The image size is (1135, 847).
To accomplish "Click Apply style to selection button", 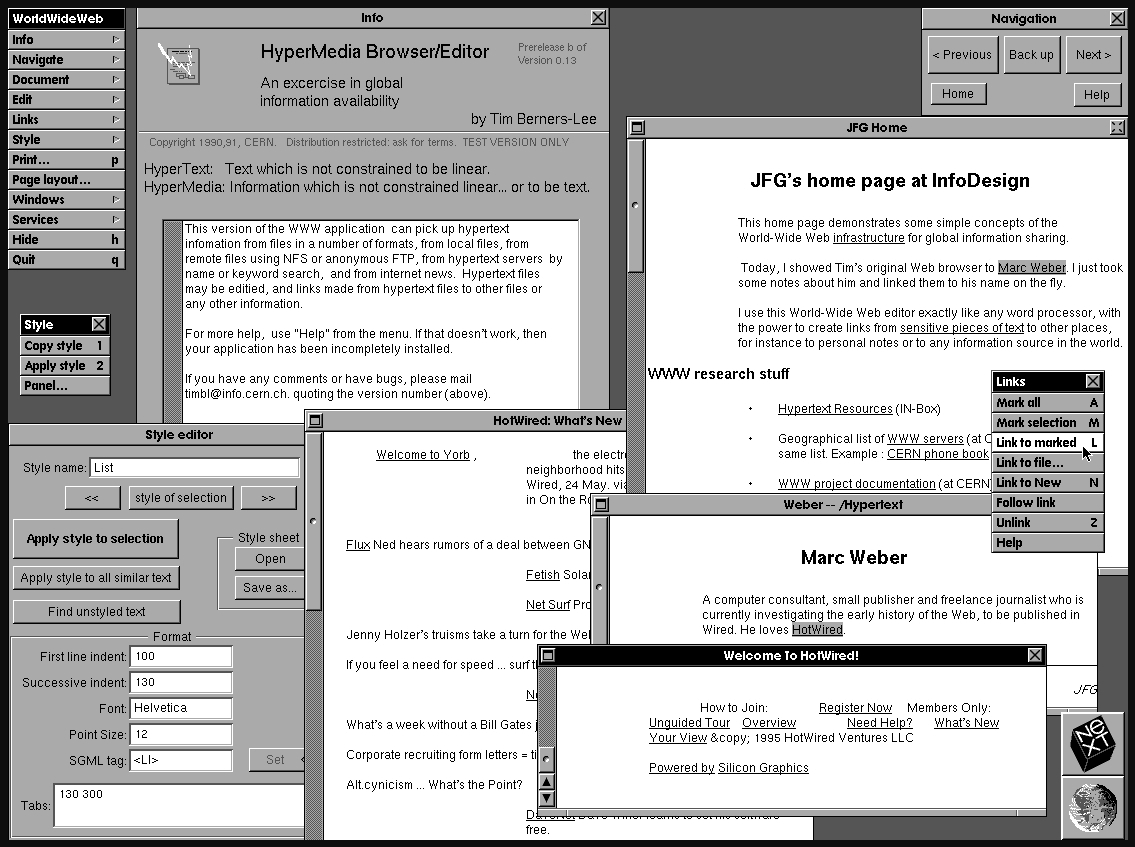I will (x=96, y=539).
